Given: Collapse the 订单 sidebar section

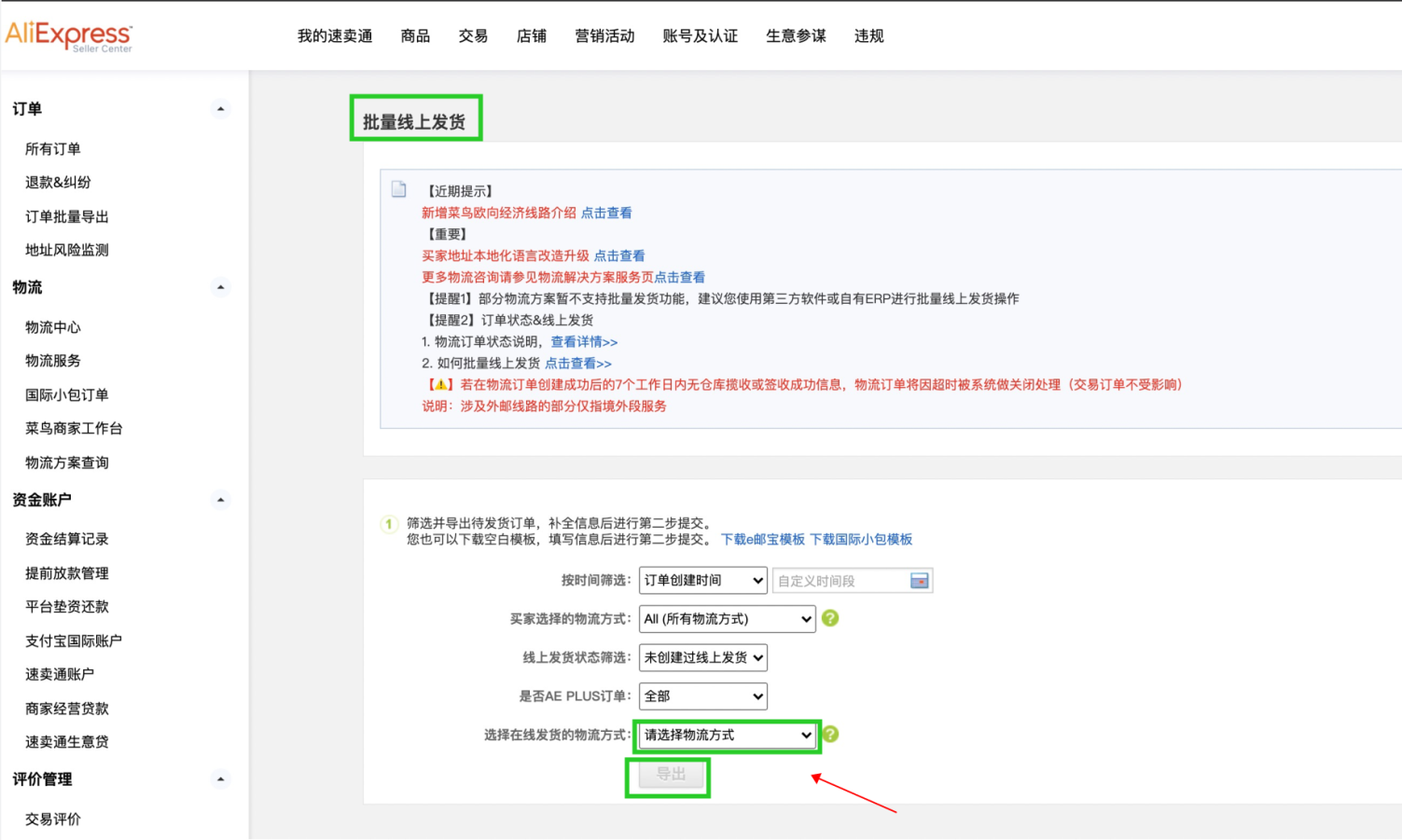Looking at the screenshot, I should 220,109.
